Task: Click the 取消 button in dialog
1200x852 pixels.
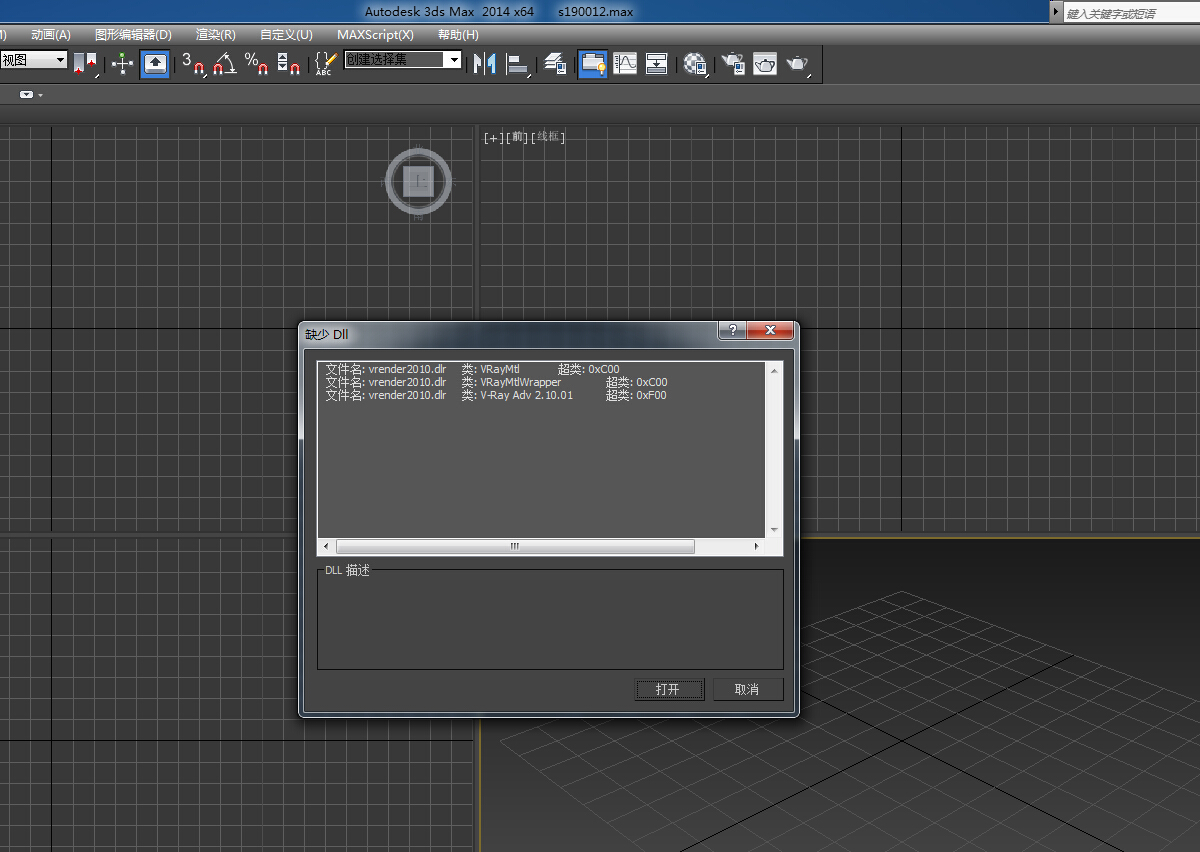Action: (x=748, y=689)
